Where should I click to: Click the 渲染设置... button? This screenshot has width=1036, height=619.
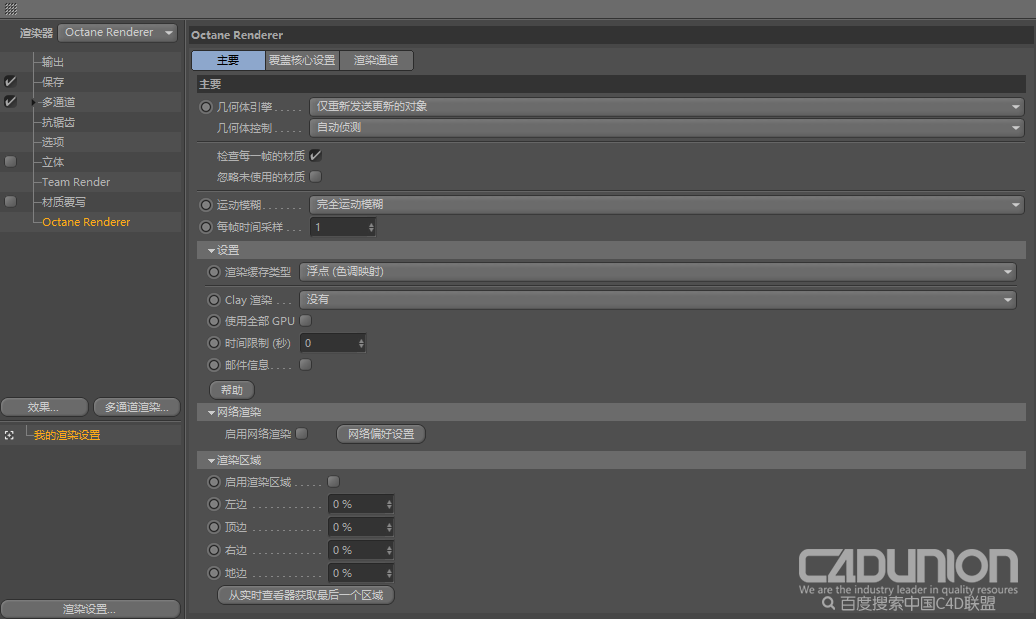[90, 608]
